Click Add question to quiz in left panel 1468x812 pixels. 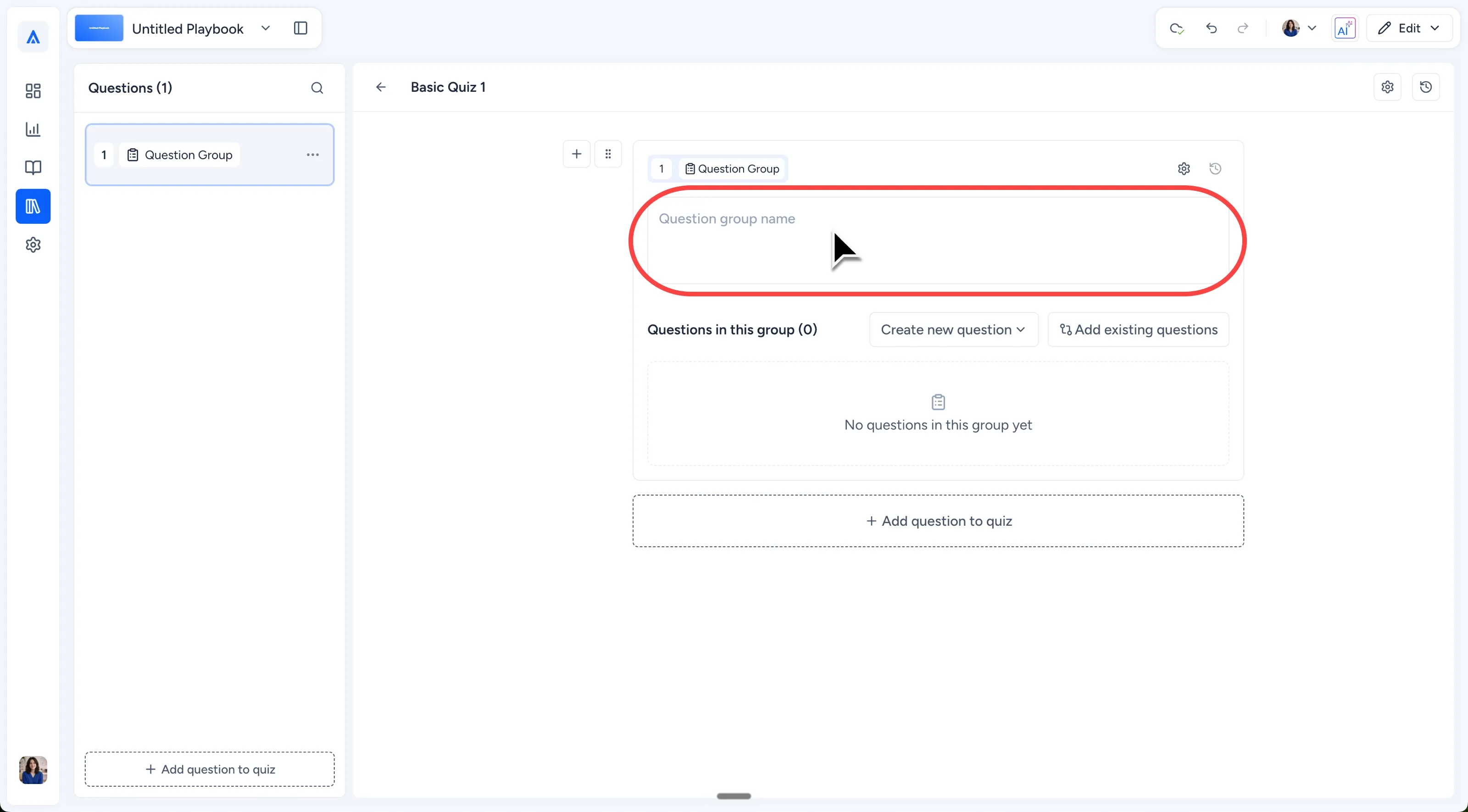[210, 769]
